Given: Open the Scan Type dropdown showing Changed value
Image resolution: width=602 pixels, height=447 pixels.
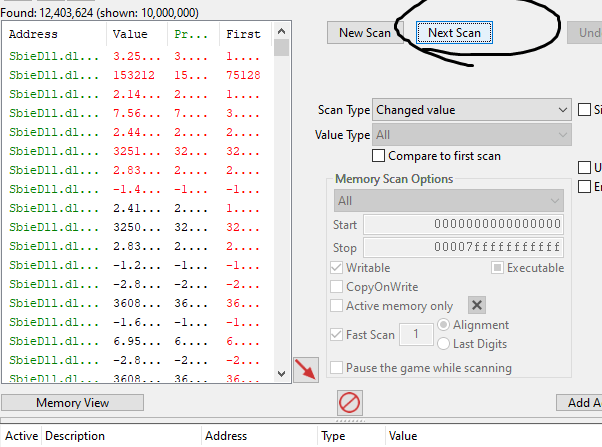Looking at the screenshot, I should click(472, 110).
